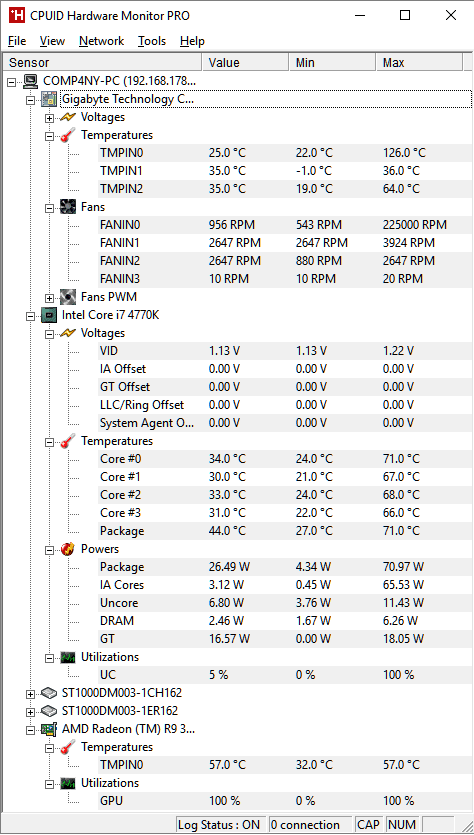Open the Network menu

coord(101,41)
